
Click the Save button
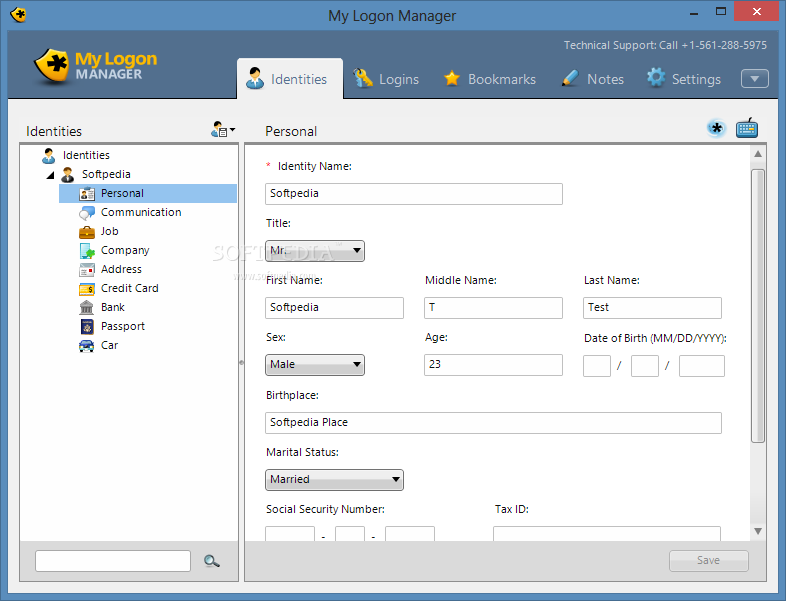pyautogui.click(x=708, y=561)
